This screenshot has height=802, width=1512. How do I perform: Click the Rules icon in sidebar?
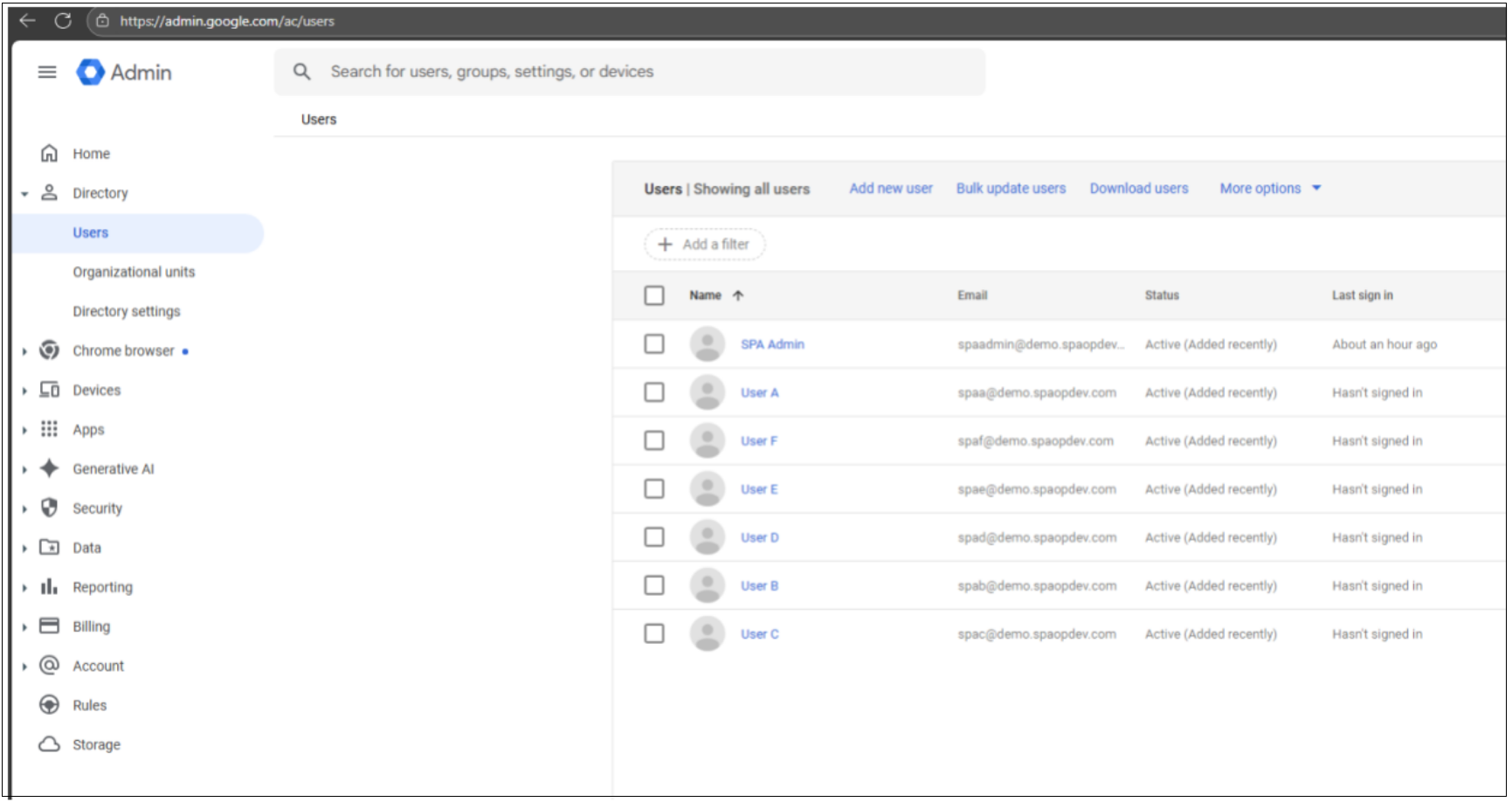point(50,705)
